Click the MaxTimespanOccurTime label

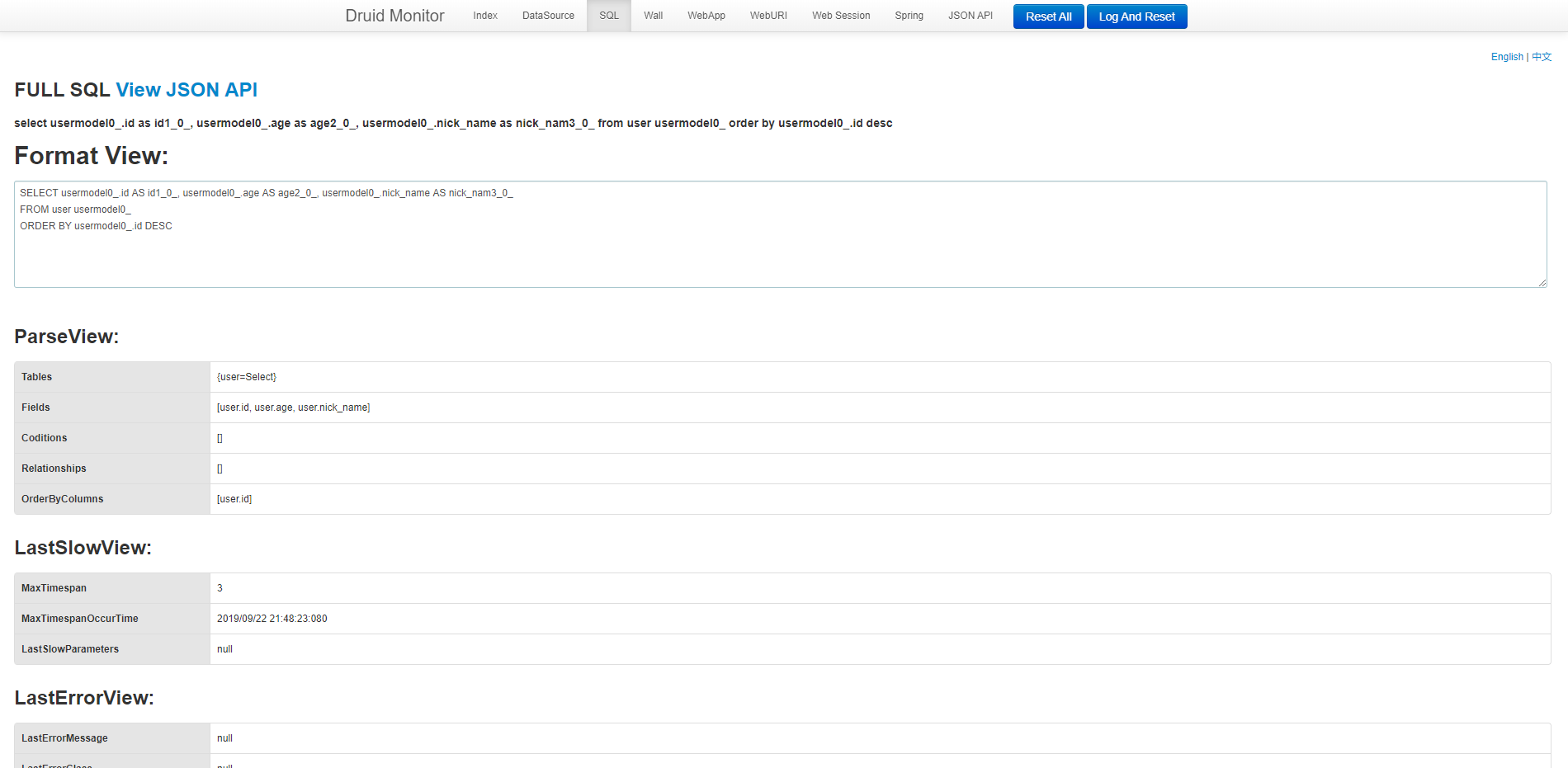80,619
